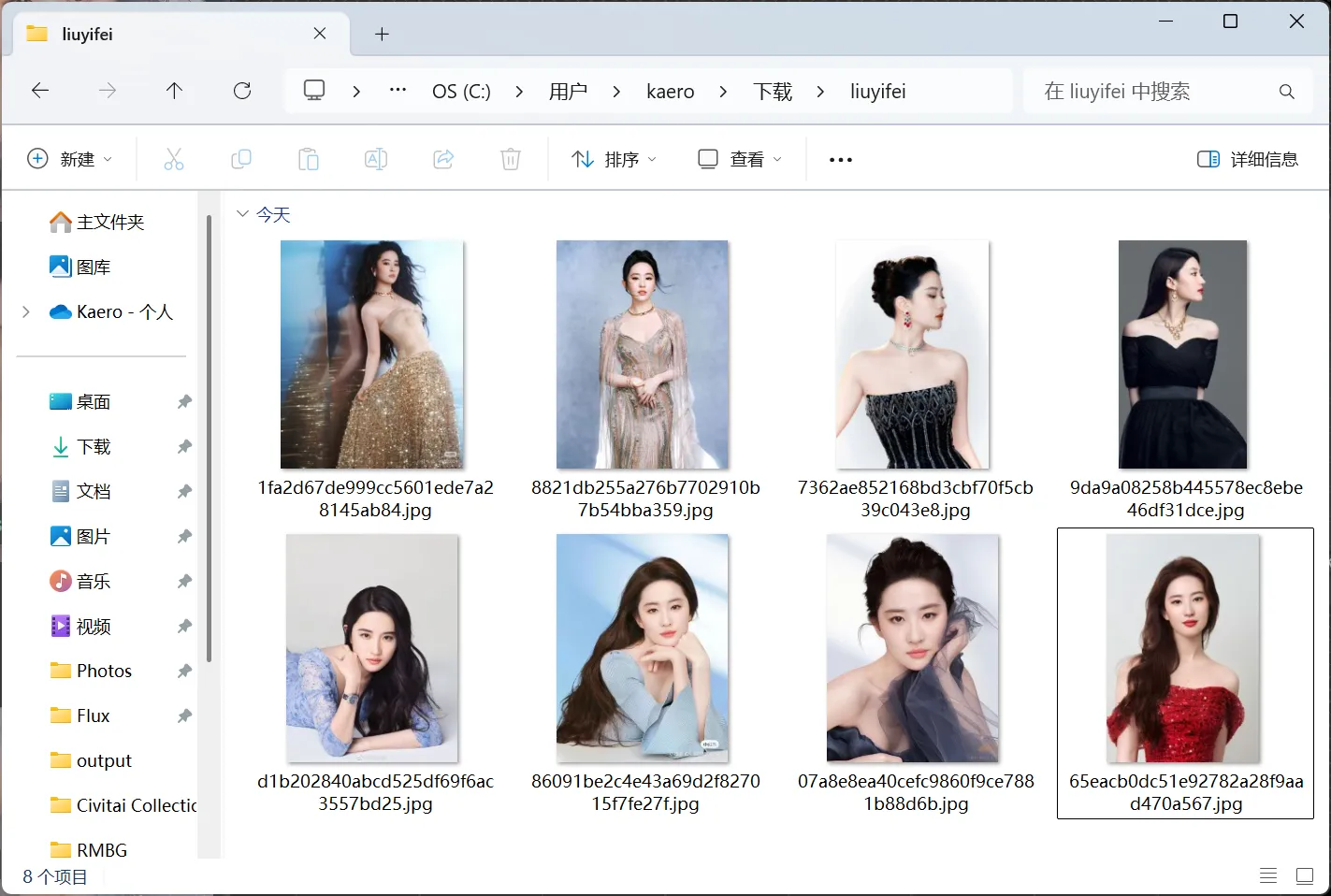Open the output folder in sidebar
The width and height of the screenshot is (1331, 896).
pyautogui.click(x=91, y=760)
